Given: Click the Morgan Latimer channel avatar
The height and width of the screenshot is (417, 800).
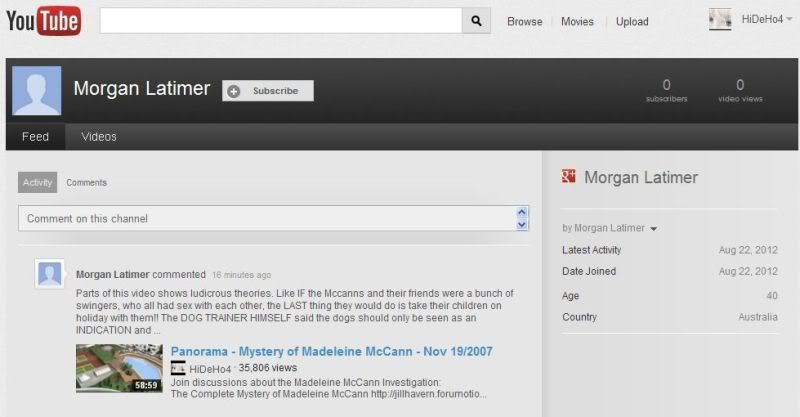Looking at the screenshot, I should click(x=37, y=90).
